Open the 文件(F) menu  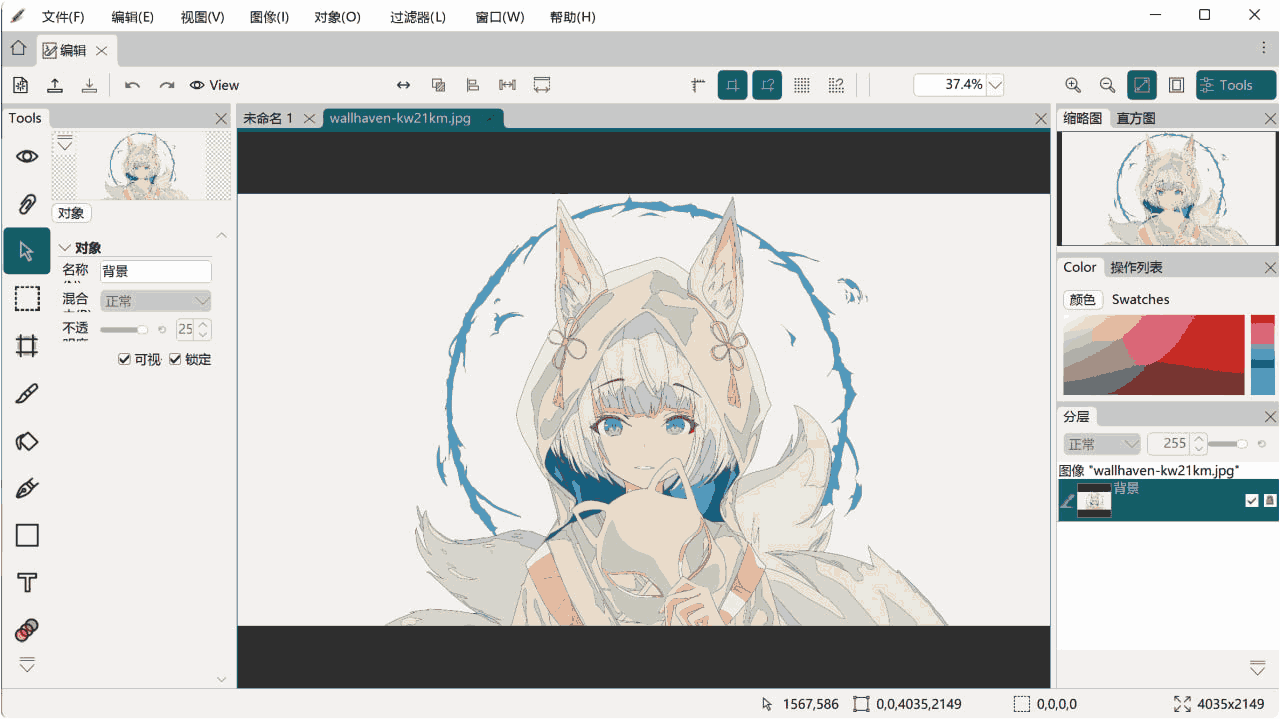pyautogui.click(x=63, y=17)
